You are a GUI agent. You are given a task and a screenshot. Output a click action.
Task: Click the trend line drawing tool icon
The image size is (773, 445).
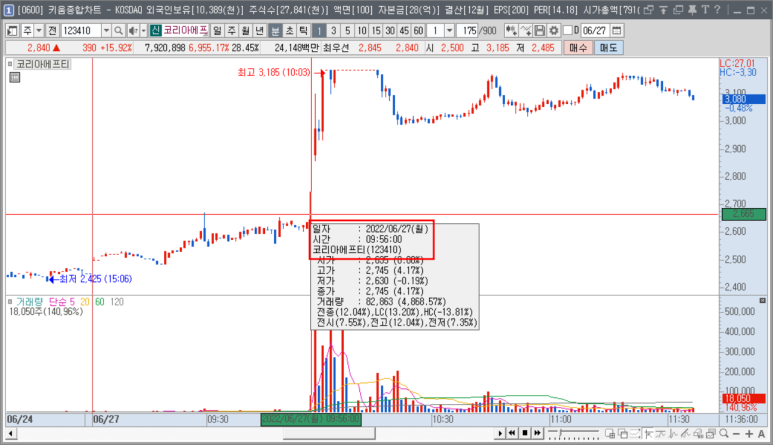pyautogui.click(x=686, y=433)
